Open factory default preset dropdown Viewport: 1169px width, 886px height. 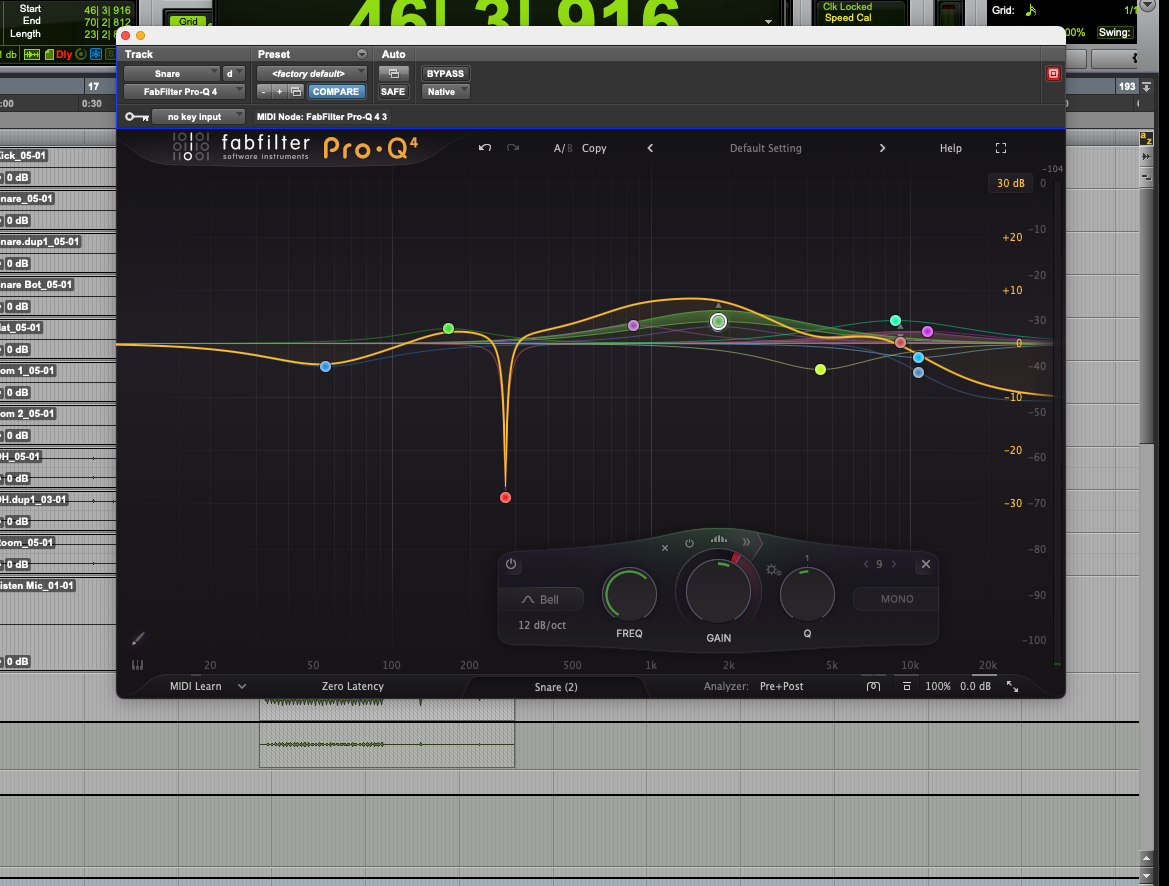point(312,73)
